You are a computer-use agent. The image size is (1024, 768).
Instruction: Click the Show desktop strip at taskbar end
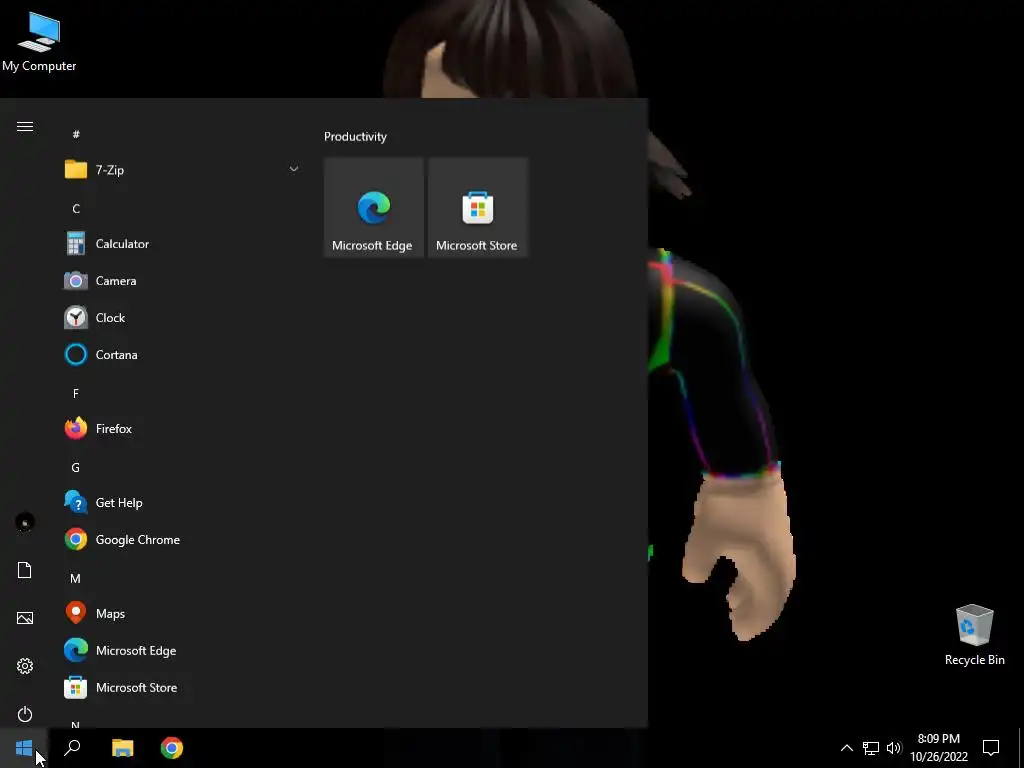(x=1021, y=748)
